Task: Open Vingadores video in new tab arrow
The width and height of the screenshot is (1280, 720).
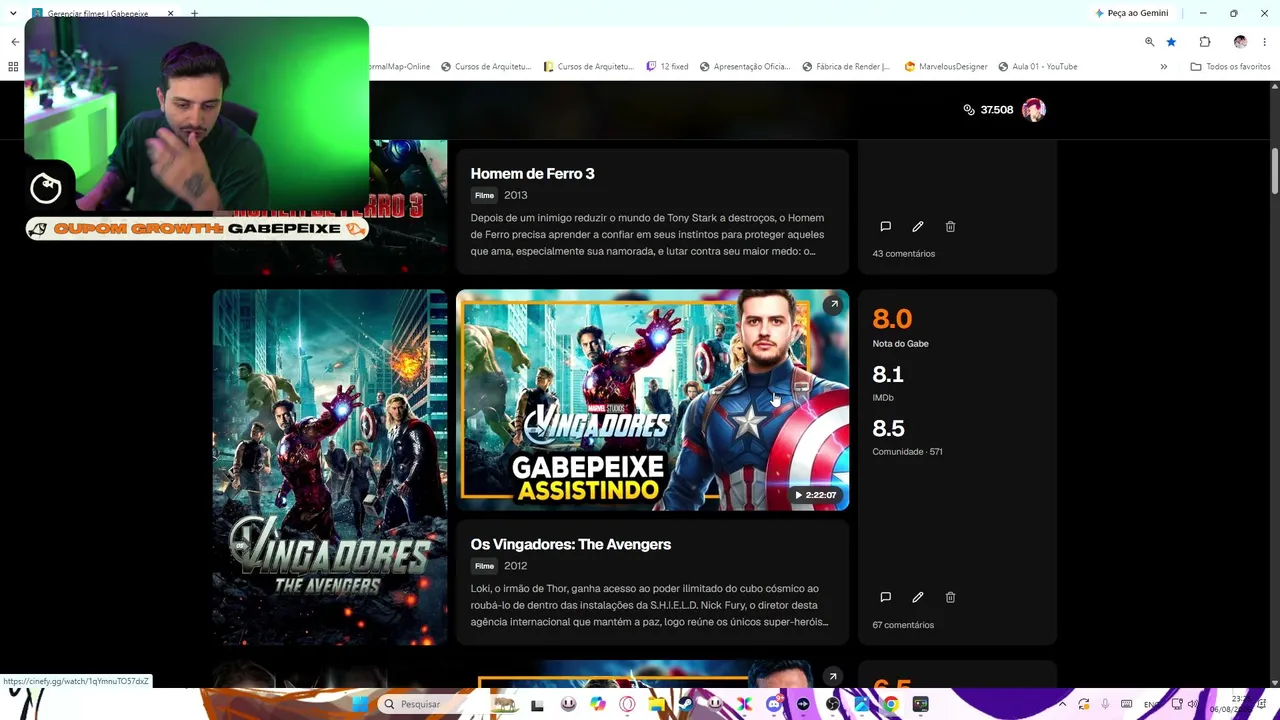Action: 834,304
